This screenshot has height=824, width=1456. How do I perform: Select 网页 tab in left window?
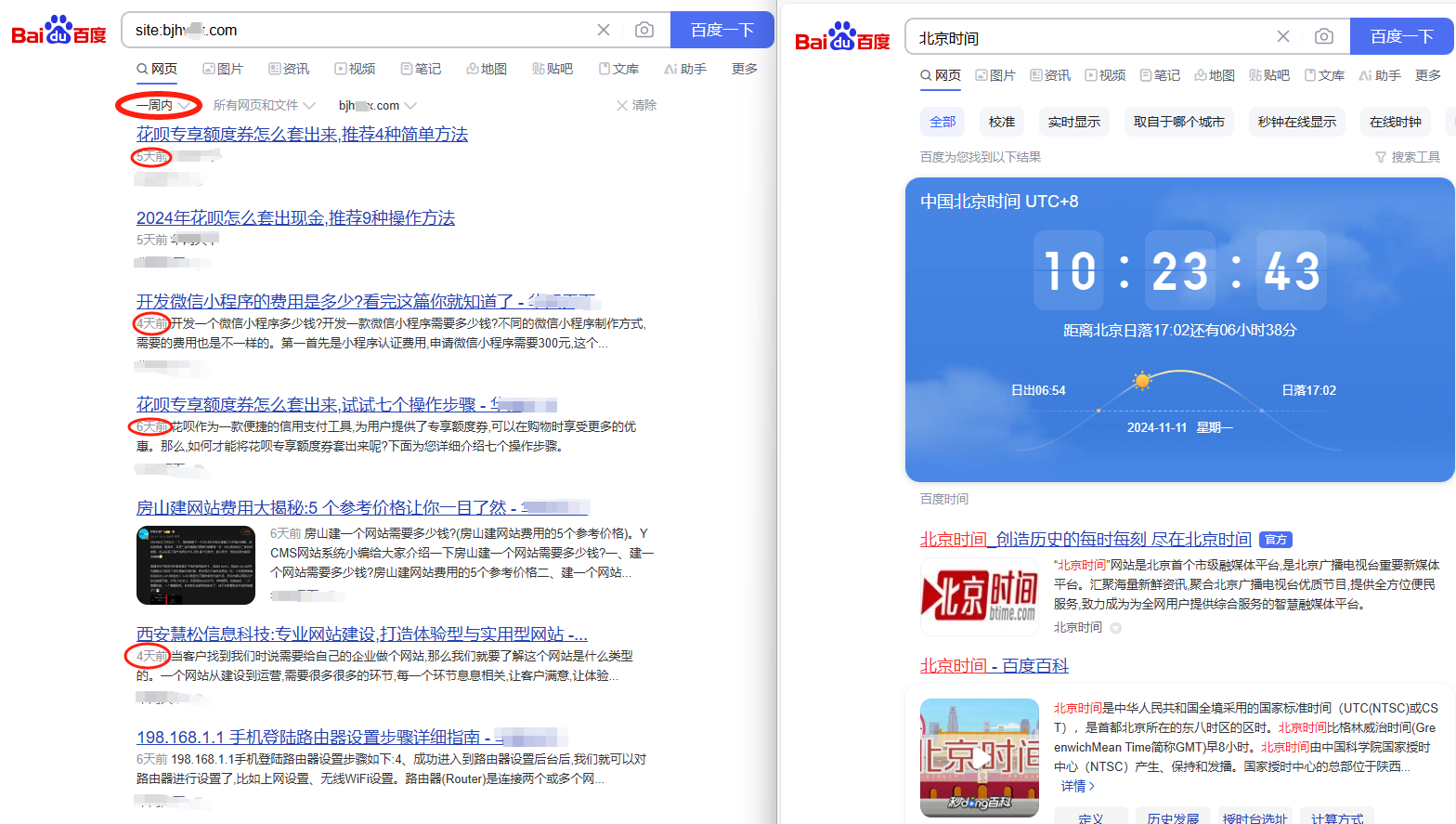point(157,69)
